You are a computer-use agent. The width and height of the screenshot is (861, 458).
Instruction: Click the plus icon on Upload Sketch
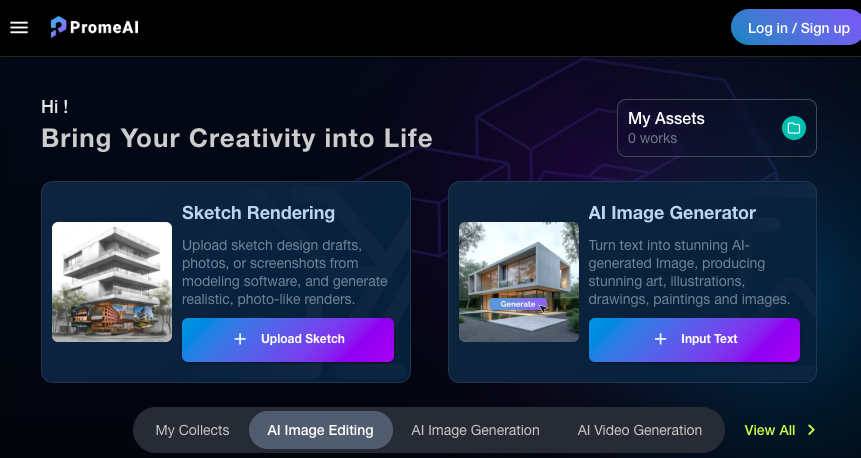coord(240,339)
